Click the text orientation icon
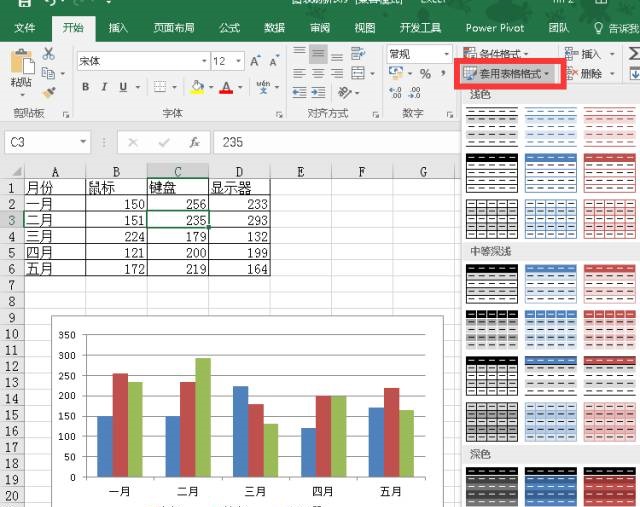This screenshot has width=640, height=507. pyautogui.click(x=344, y=93)
